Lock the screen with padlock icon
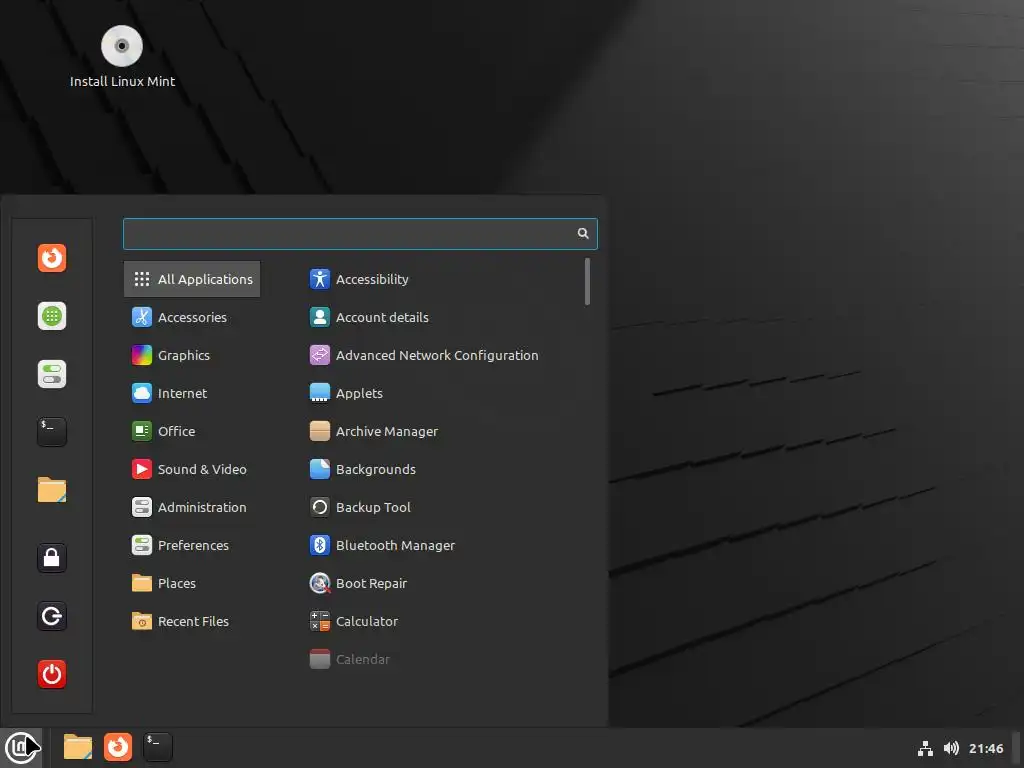The height and width of the screenshot is (768, 1024). pos(52,558)
